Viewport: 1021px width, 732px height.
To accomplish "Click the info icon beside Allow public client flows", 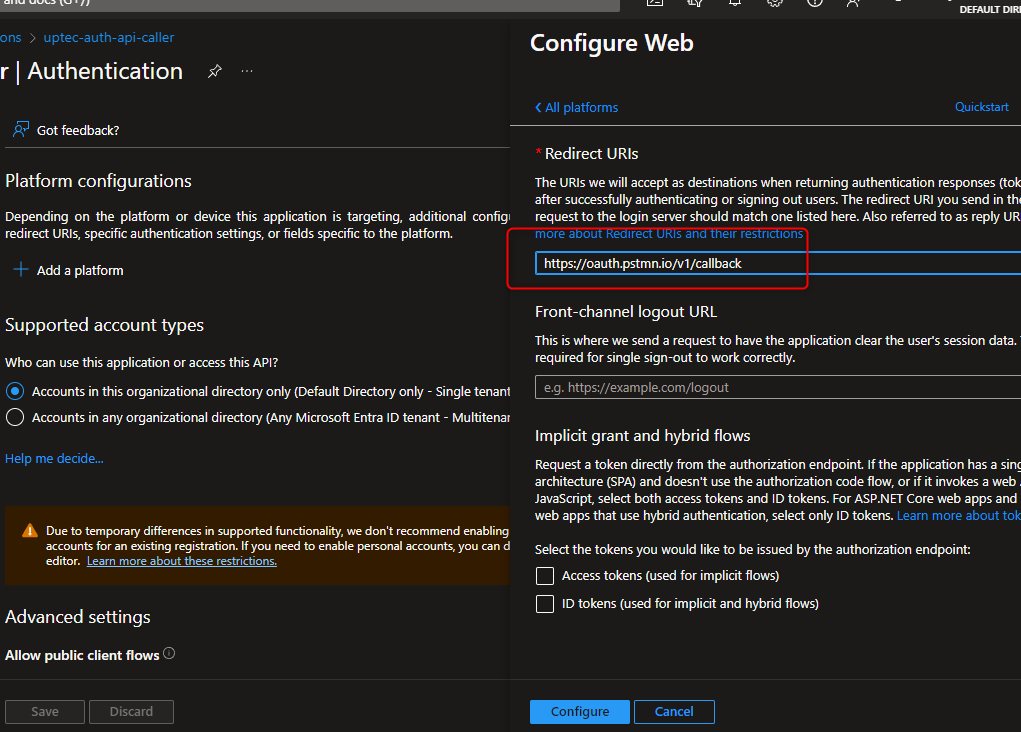I will tap(169, 654).
